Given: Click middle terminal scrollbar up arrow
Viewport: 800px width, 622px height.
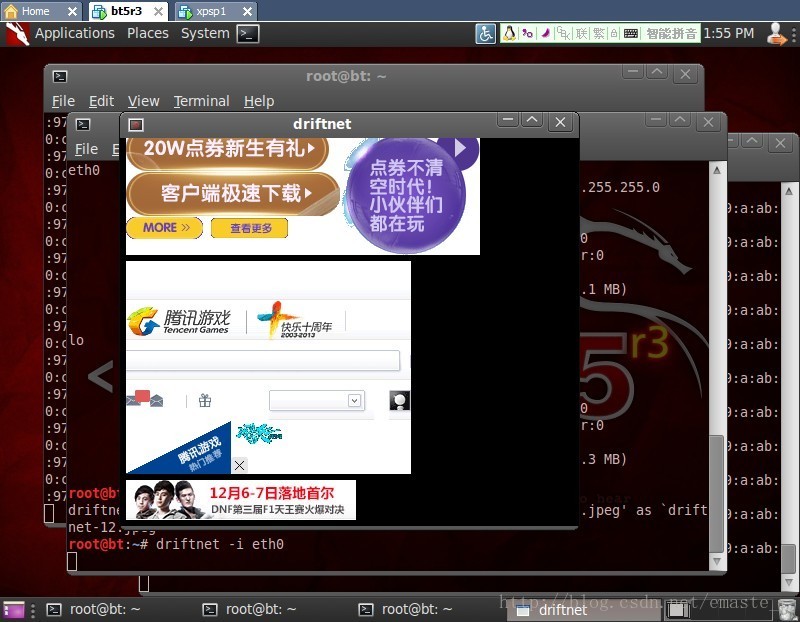Looking at the screenshot, I should [x=717, y=170].
